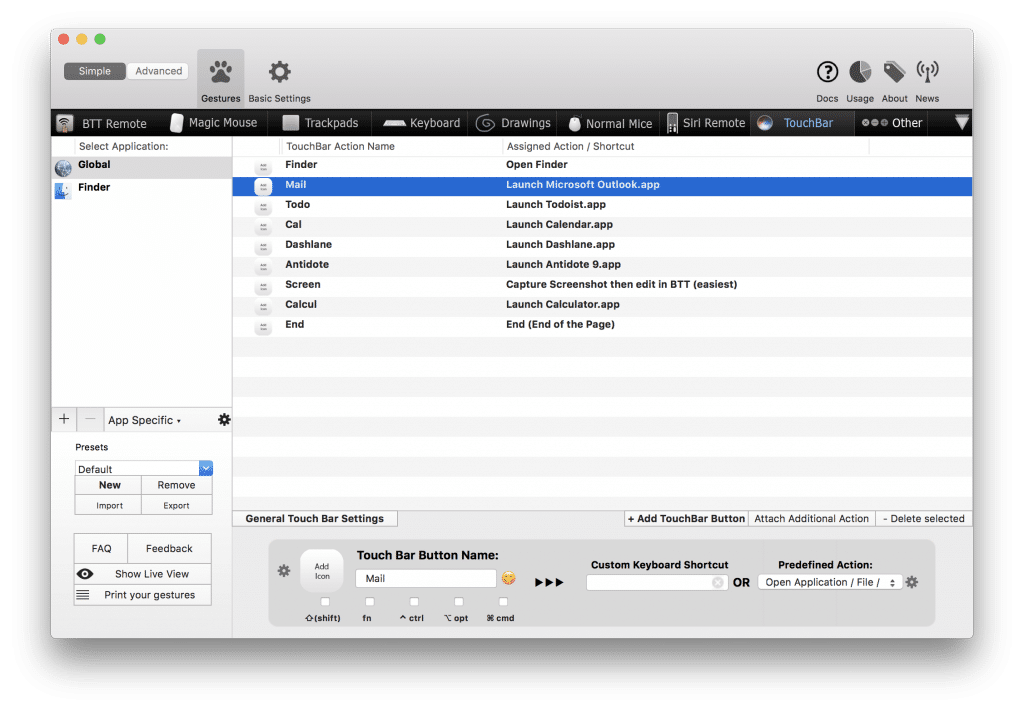Expand the tab bar overflow triangle

click(961, 122)
